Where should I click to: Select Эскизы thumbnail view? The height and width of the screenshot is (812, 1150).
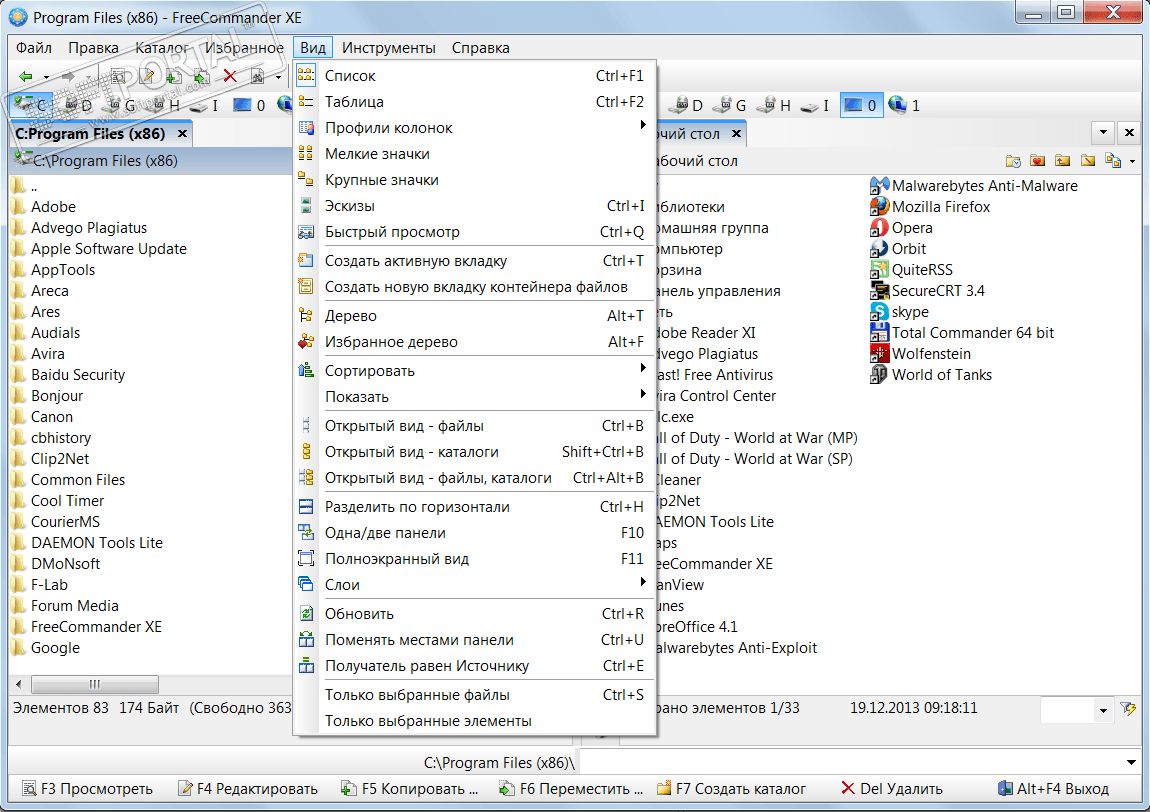pyautogui.click(x=474, y=206)
